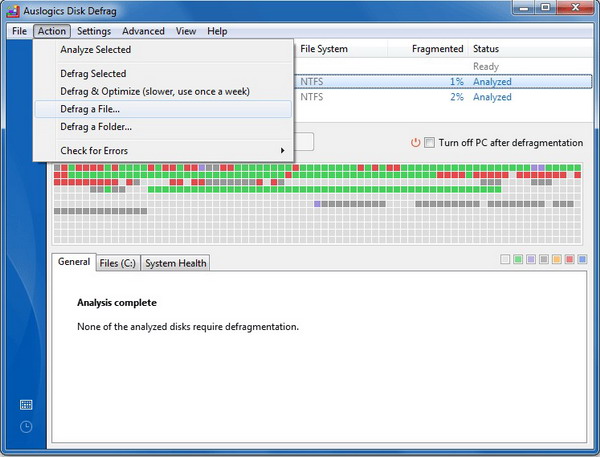The image size is (600, 457).
Task: Click the orange legend swatch
Action: pyautogui.click(x=557, y=260)
